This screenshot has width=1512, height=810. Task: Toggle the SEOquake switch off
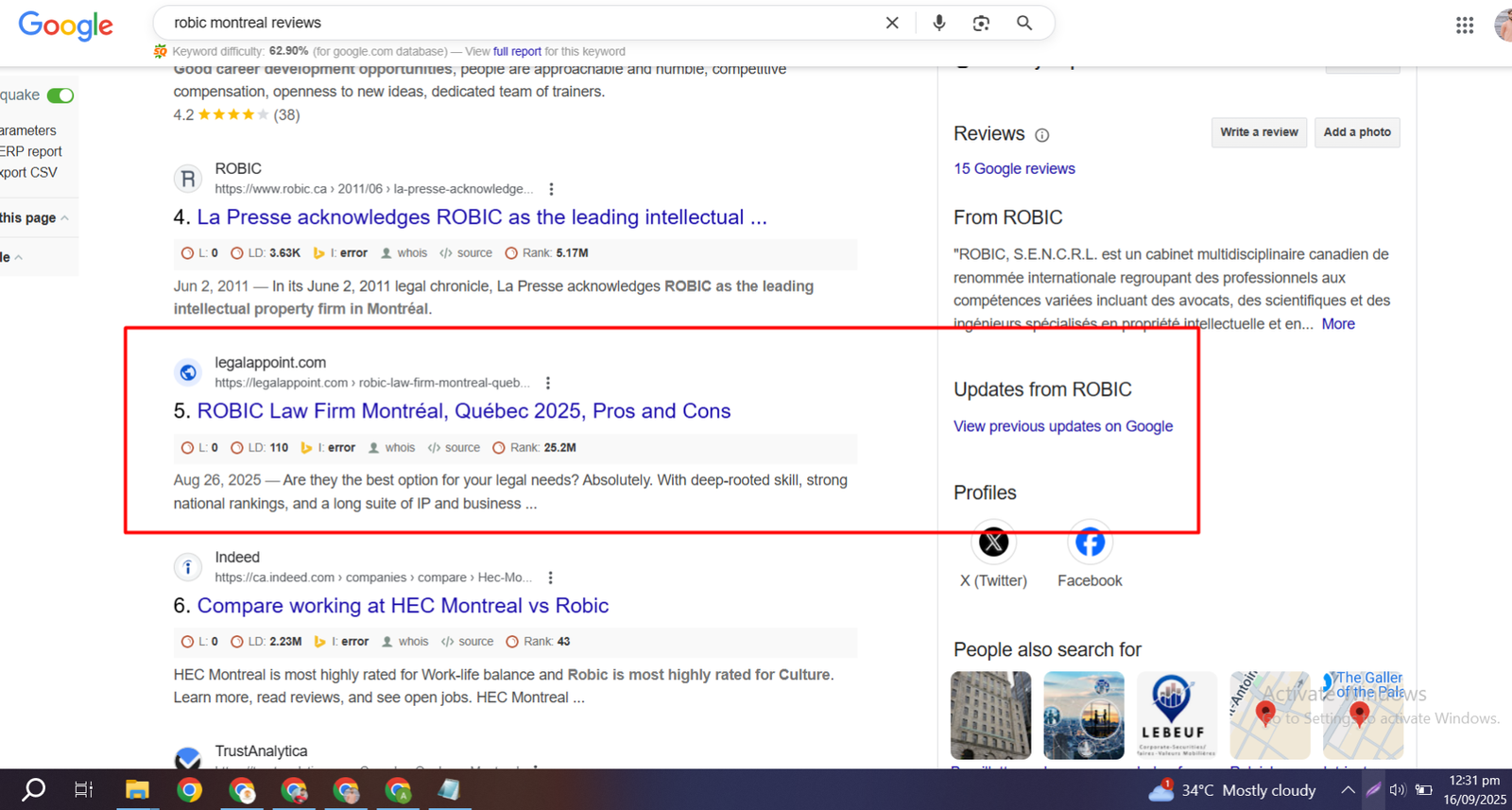(x=60, y=95)
